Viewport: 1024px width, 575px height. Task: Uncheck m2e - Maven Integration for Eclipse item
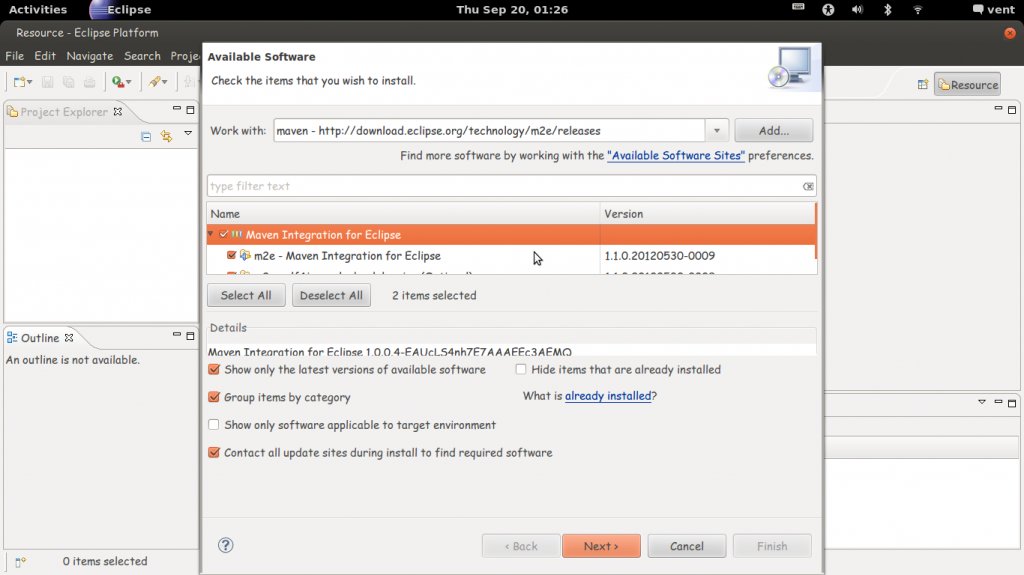[x=231, y=255]
